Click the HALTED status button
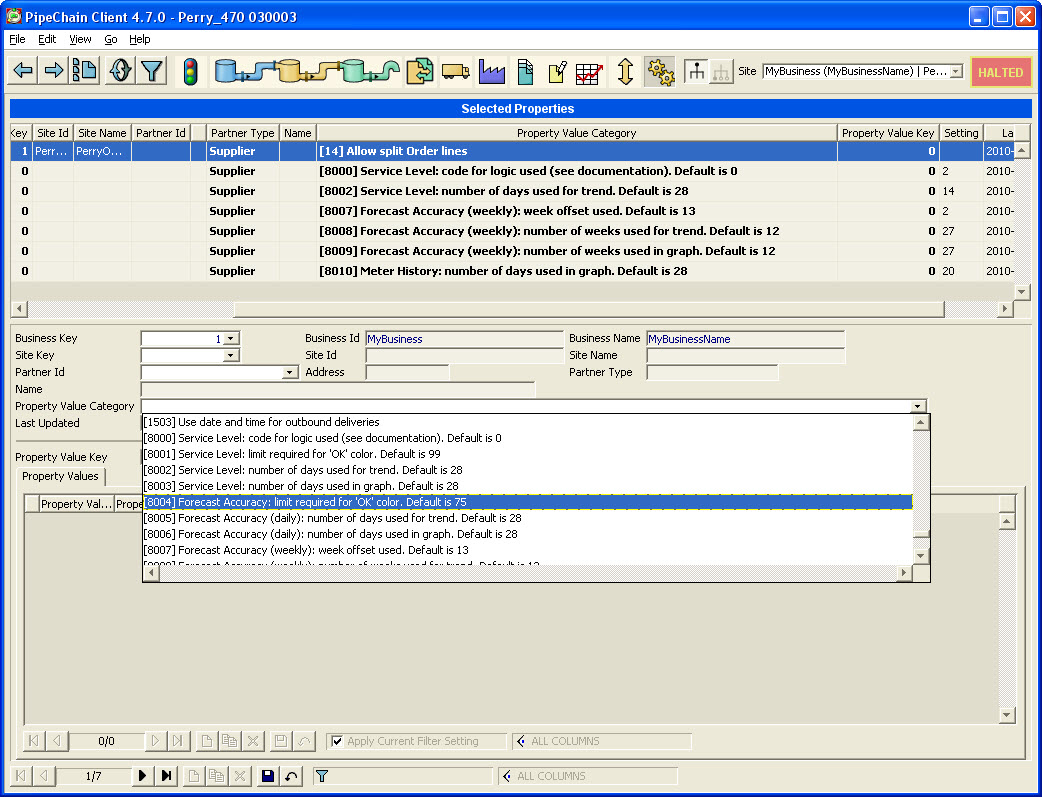This screenshot has width=1042, height=797. click(x=1000, y=72)
